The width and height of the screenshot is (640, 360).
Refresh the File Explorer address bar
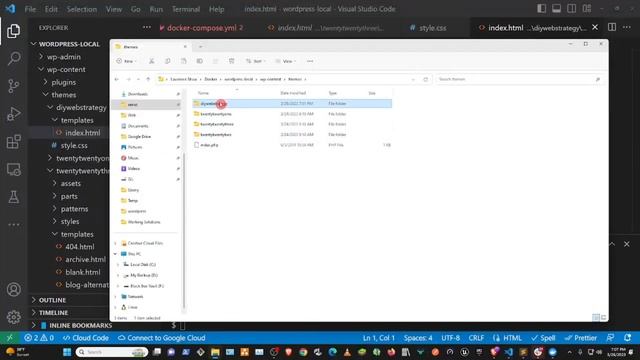point(426,79)
